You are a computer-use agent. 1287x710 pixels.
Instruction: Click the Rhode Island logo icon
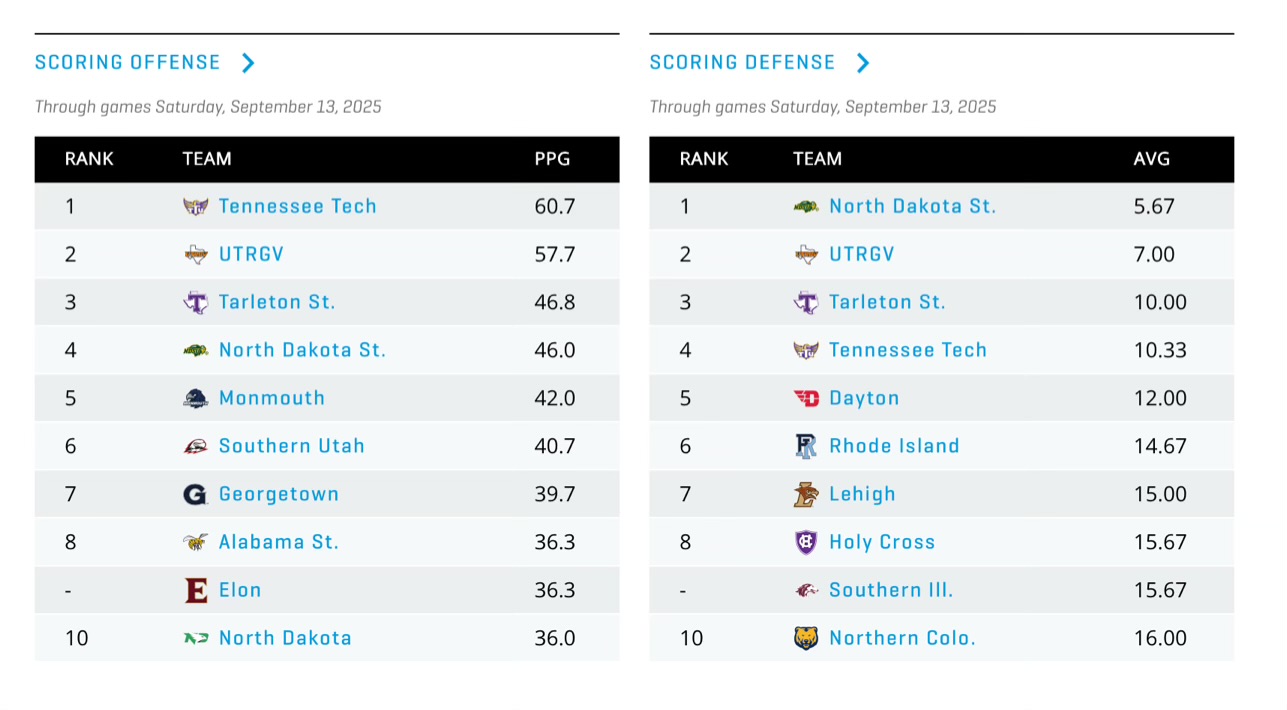(806, 447)
